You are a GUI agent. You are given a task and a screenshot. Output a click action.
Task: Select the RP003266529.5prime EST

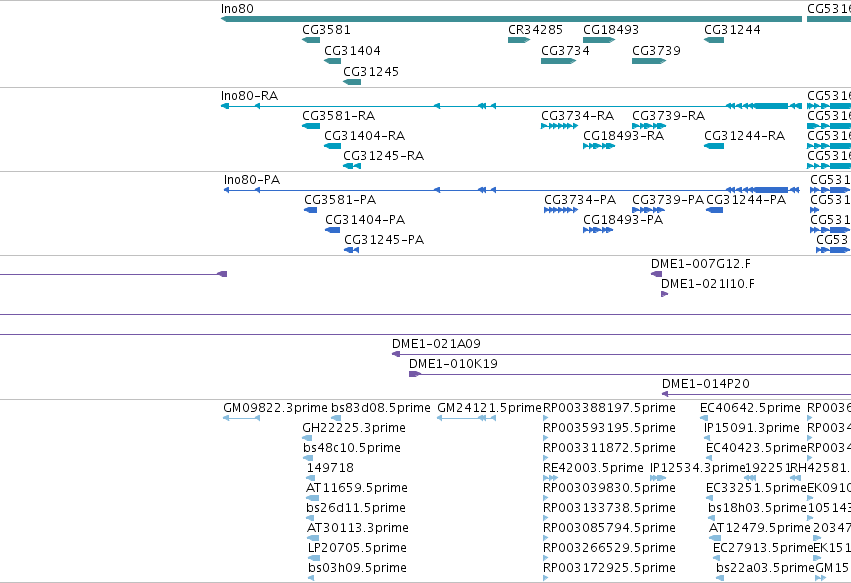coord(546,559)
